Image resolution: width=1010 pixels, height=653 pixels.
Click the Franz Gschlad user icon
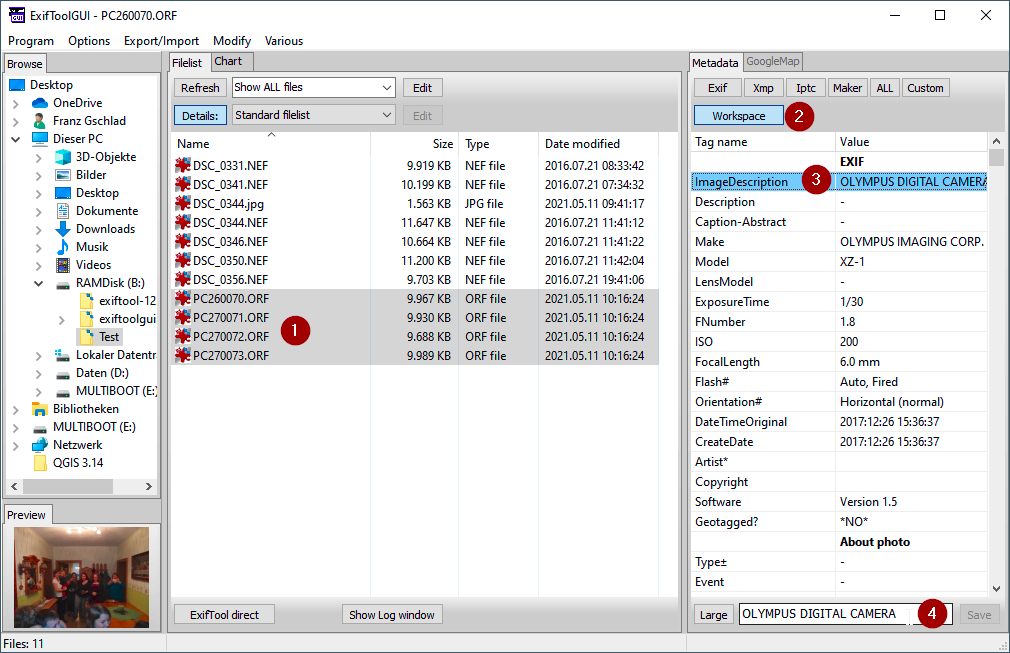pyautogui.click(x=40, y=121)
